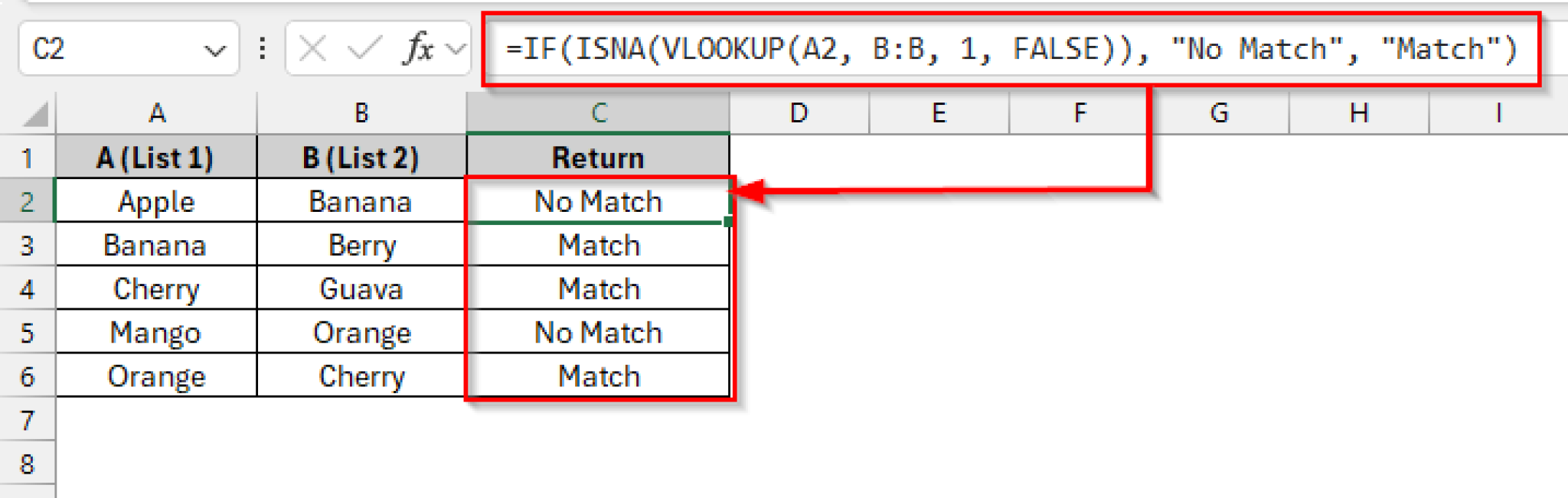This screenshot has height=498, width=1568.
Task: Click the Mango cell in List 1
Action: [x=157, y=332]
